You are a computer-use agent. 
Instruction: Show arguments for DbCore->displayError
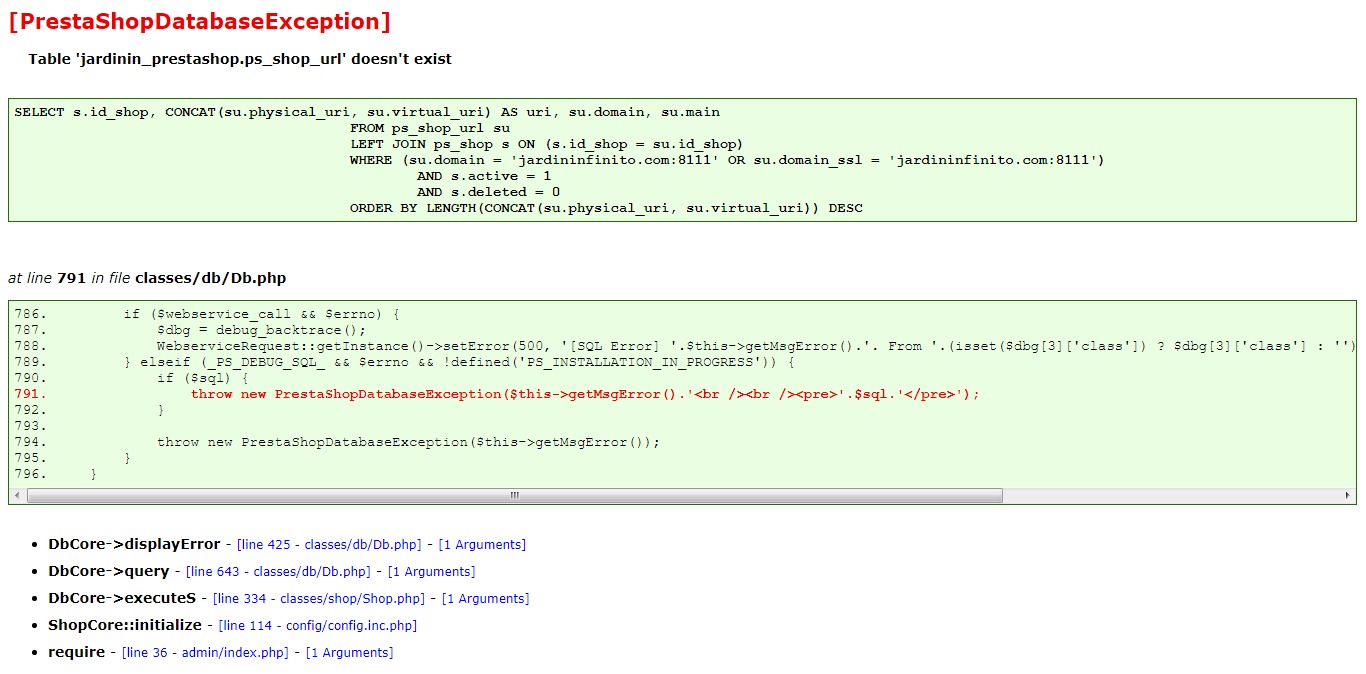tap(482, 545)
